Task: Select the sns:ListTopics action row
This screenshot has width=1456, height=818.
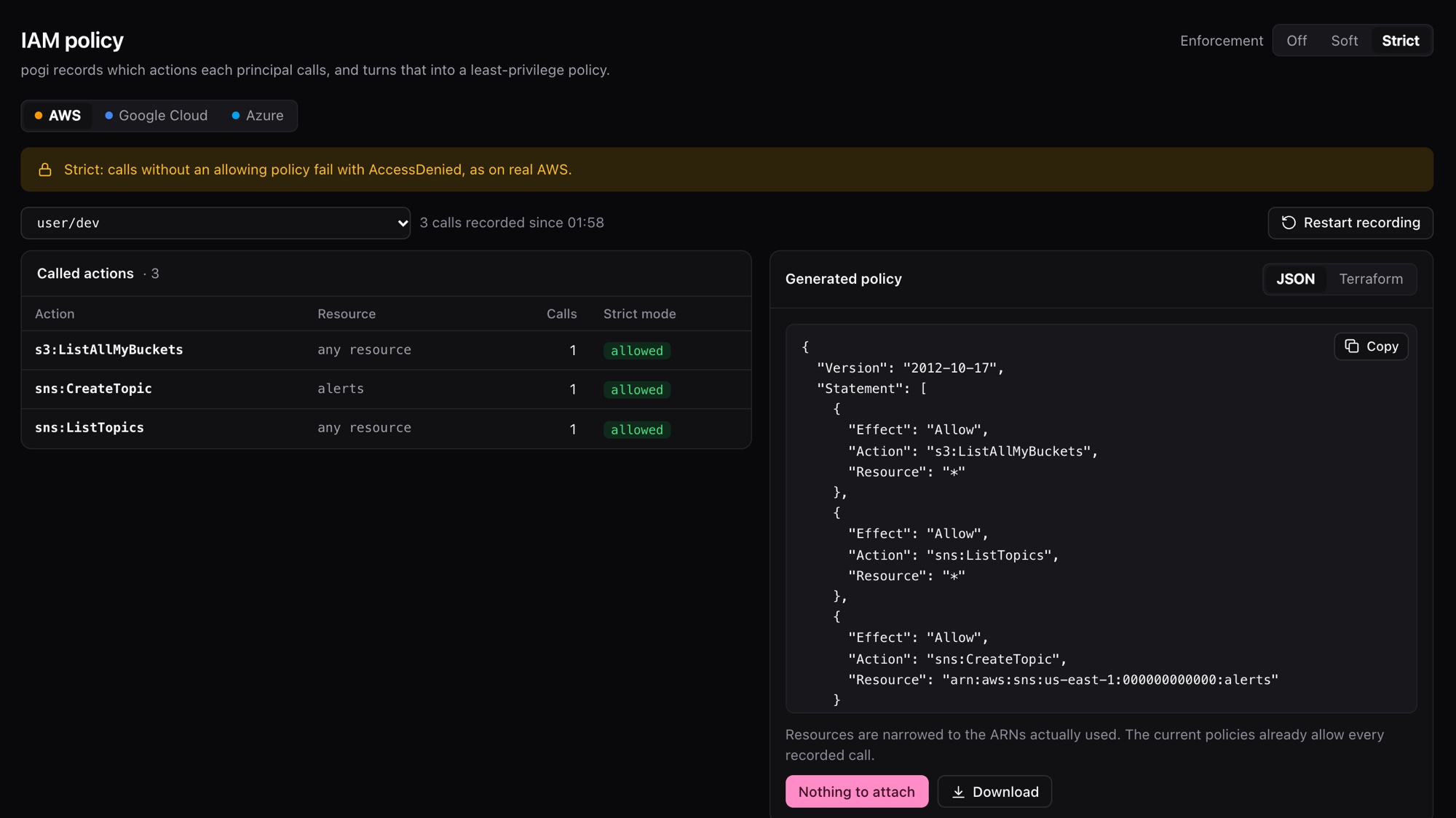Action: tap(386, 429)
